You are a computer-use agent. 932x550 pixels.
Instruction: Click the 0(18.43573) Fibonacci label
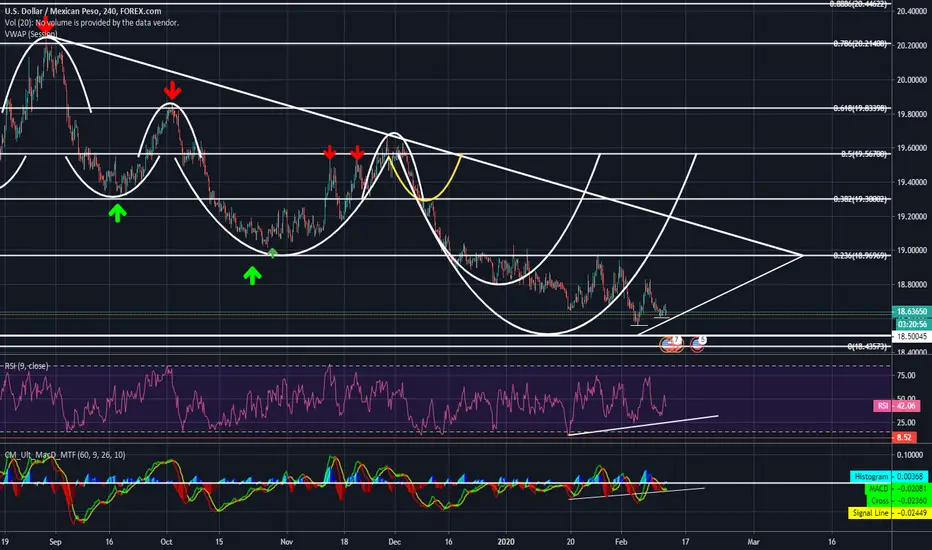(x=867, y=347)
